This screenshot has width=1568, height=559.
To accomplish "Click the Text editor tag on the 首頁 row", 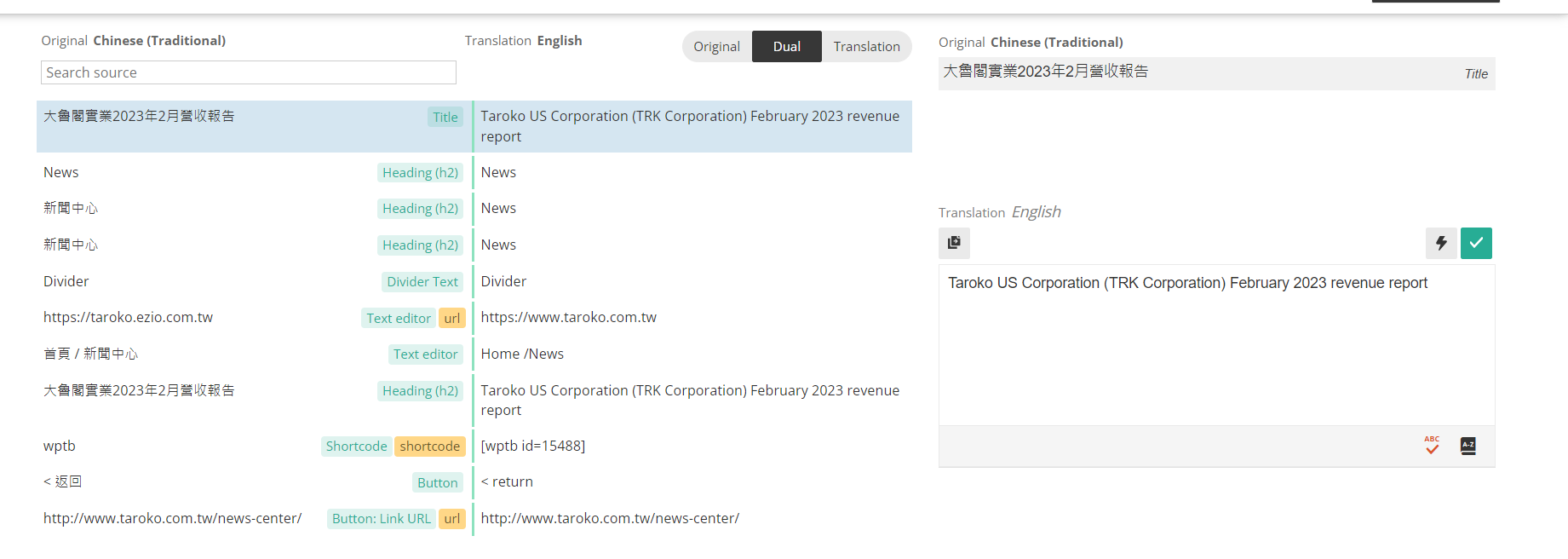I will (426, 354).
